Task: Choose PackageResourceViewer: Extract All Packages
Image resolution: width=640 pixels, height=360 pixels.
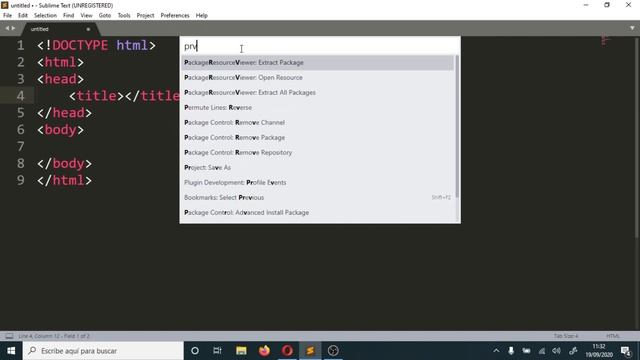Action: pyautogui.click(x=318, y=93)
